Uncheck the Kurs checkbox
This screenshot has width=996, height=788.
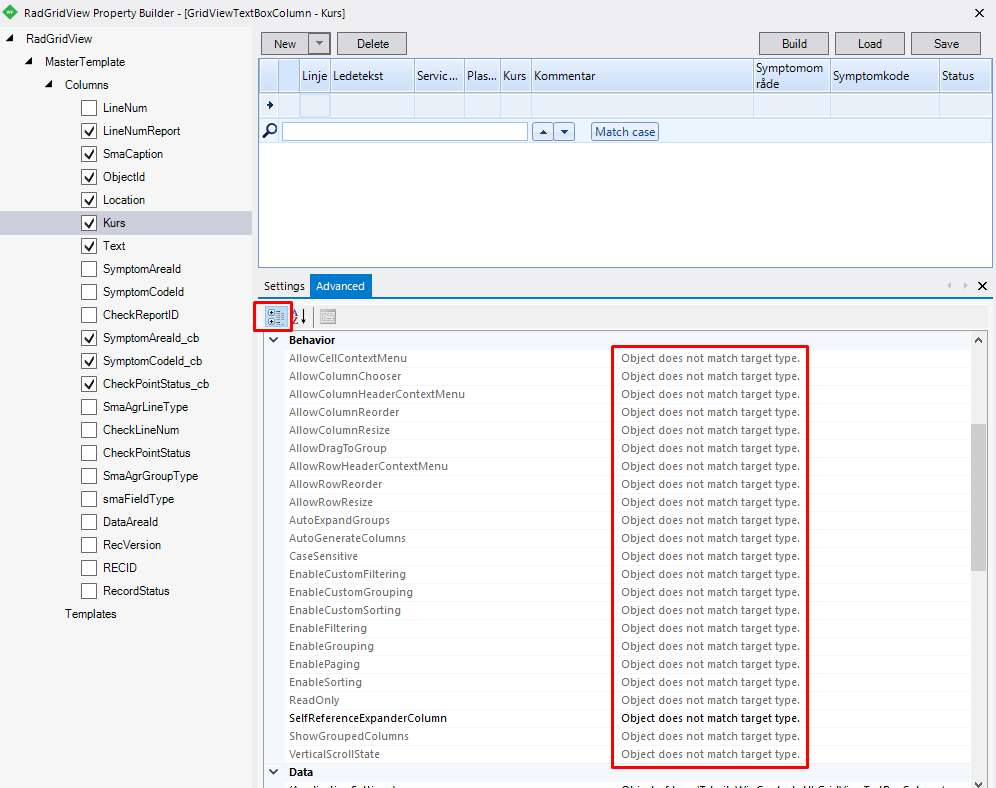click(x=89, y=223)
